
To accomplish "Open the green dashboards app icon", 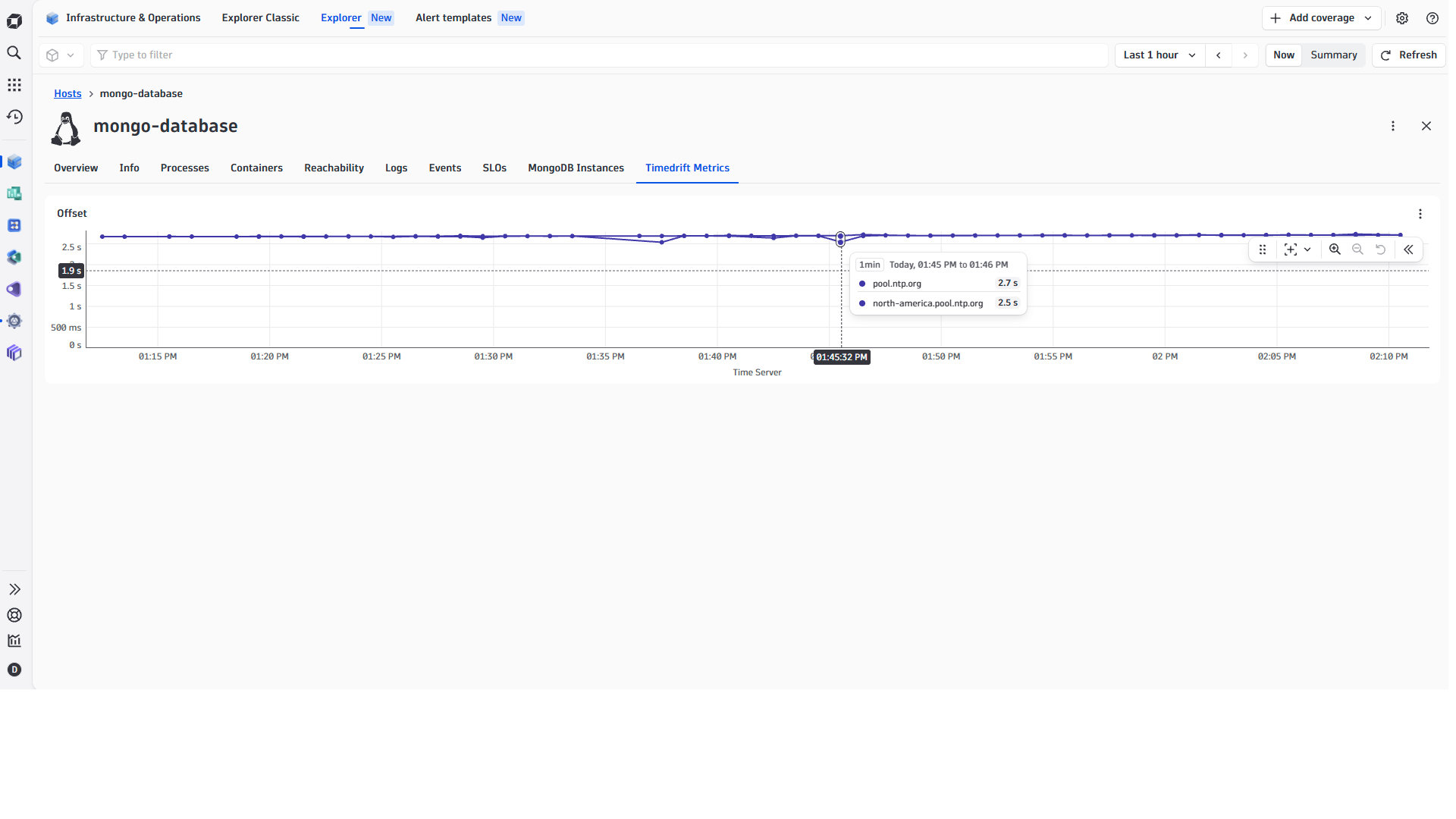I will 14,194.
